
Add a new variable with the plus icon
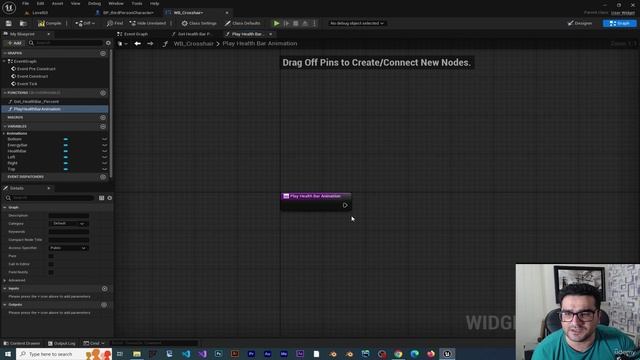(x=103, y=127)
